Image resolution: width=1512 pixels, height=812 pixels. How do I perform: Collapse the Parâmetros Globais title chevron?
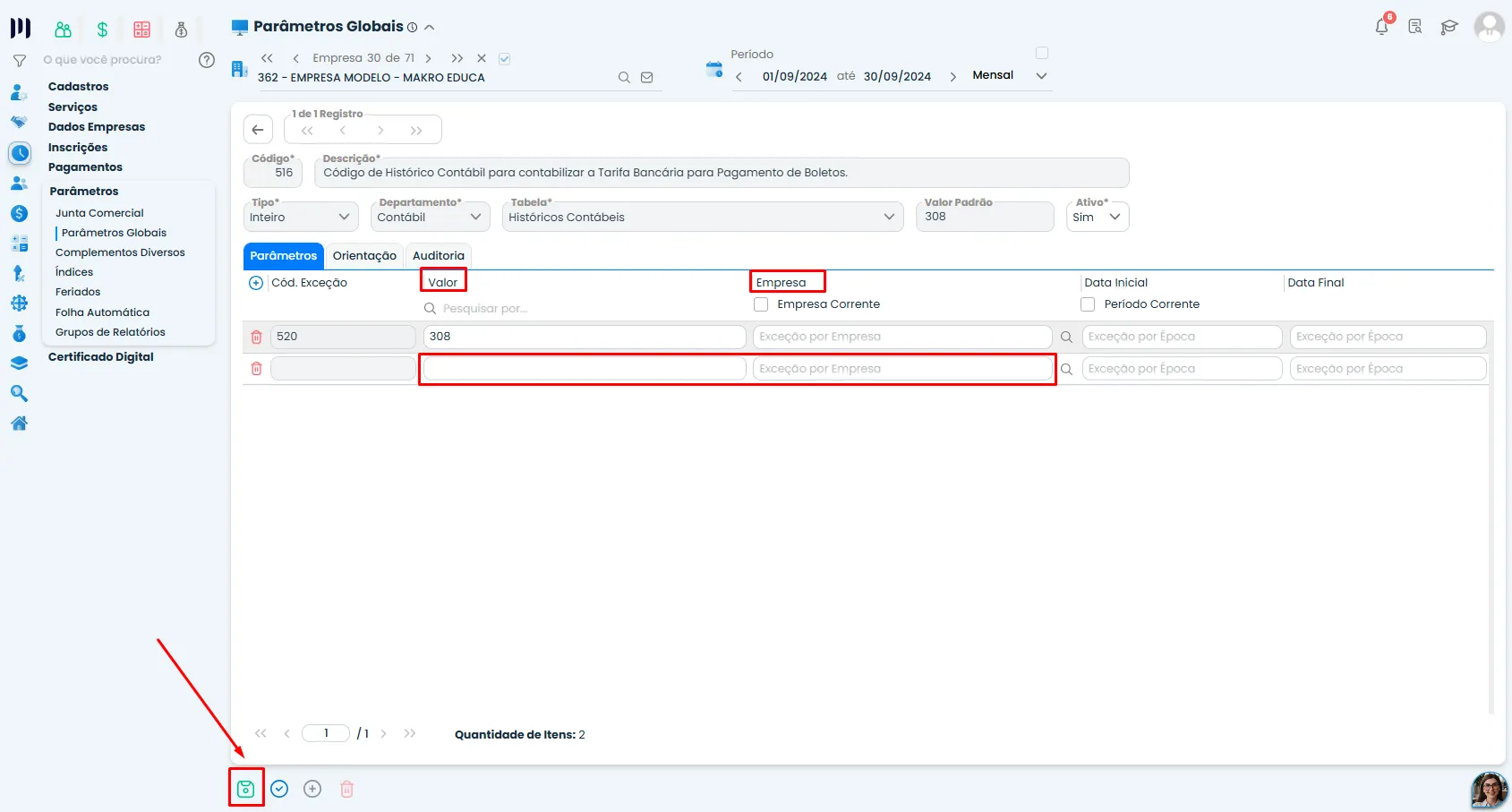(x=430, y=28)
